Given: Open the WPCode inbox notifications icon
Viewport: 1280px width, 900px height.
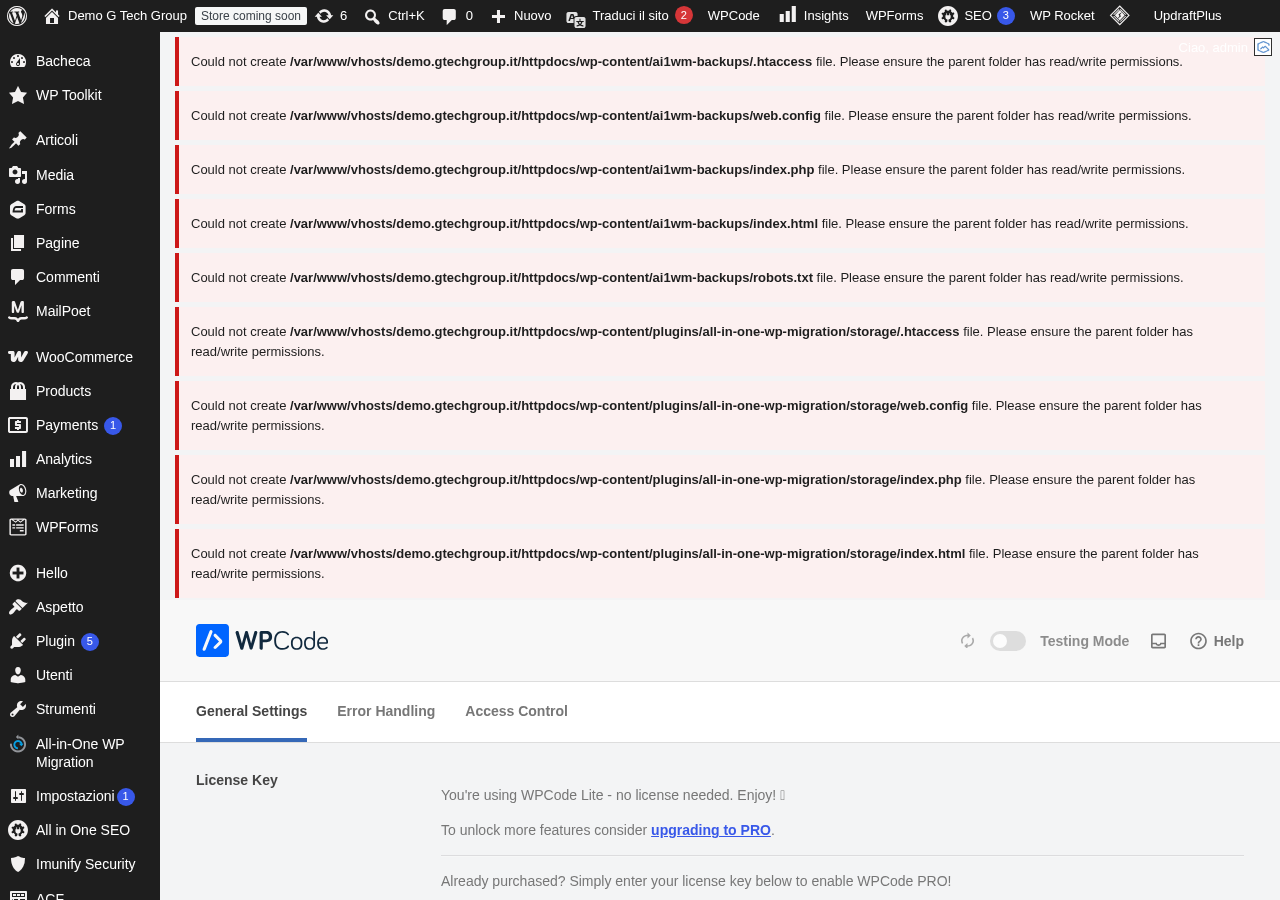Looking at the screenshot, I should click(x=1159, y=641).
